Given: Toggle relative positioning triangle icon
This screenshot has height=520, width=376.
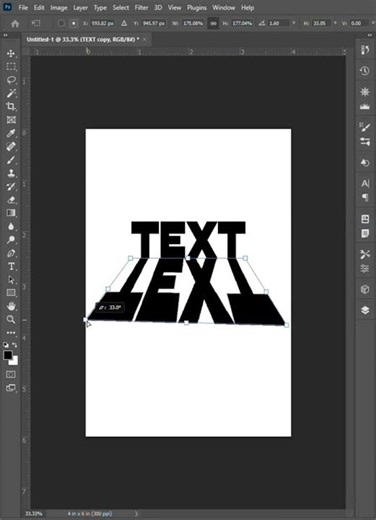Looking at the screenshot, I should [x=124, y=23].
